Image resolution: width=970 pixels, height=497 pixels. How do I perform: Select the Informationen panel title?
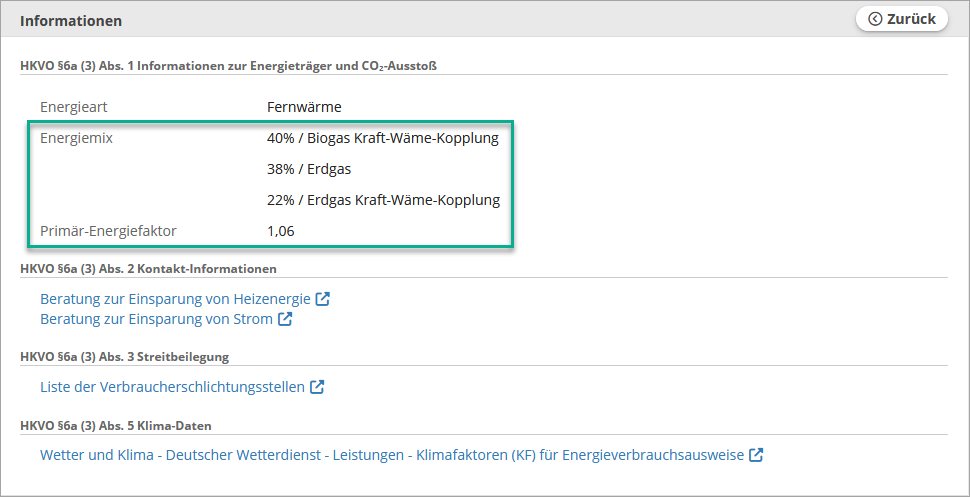pos(71,20)
